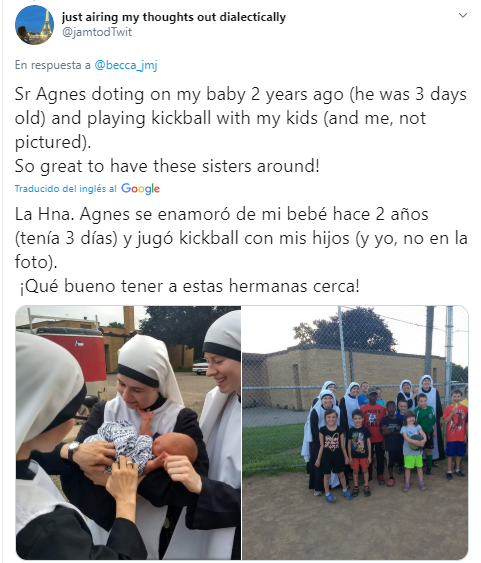The width and height of the screenshot is (481, 563).
Task: Click the wristwatch in the left photo
Action: point(73,450)
